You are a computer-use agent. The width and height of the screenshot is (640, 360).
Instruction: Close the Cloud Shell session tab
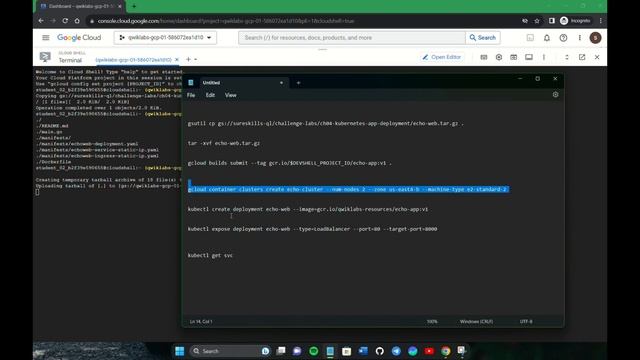click(177, 60)
